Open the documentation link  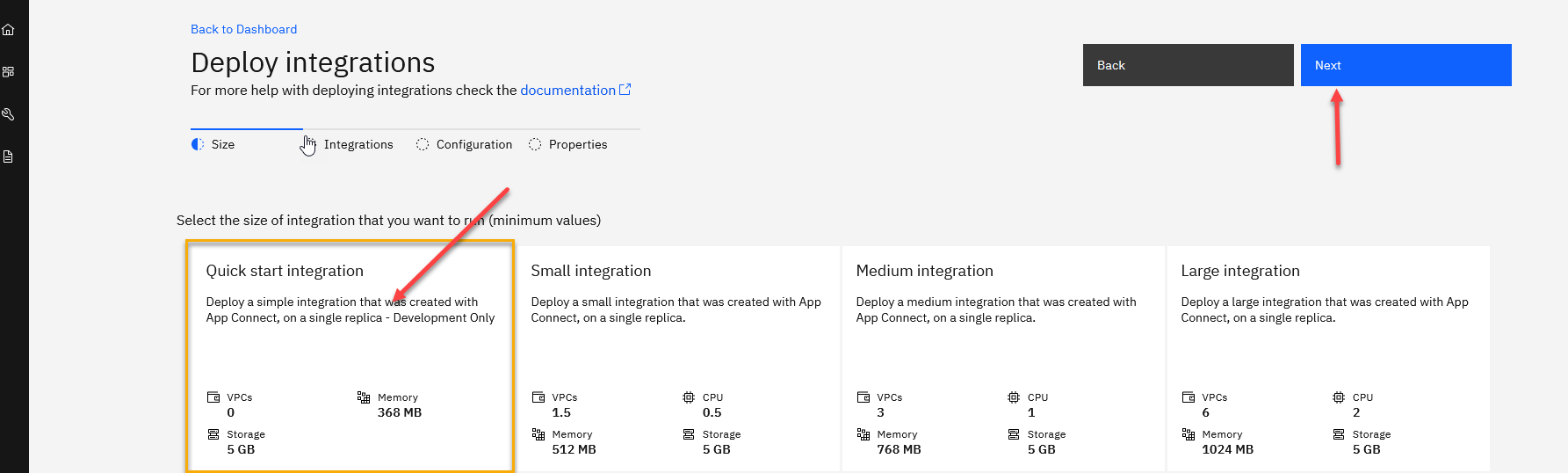[567, 90]
